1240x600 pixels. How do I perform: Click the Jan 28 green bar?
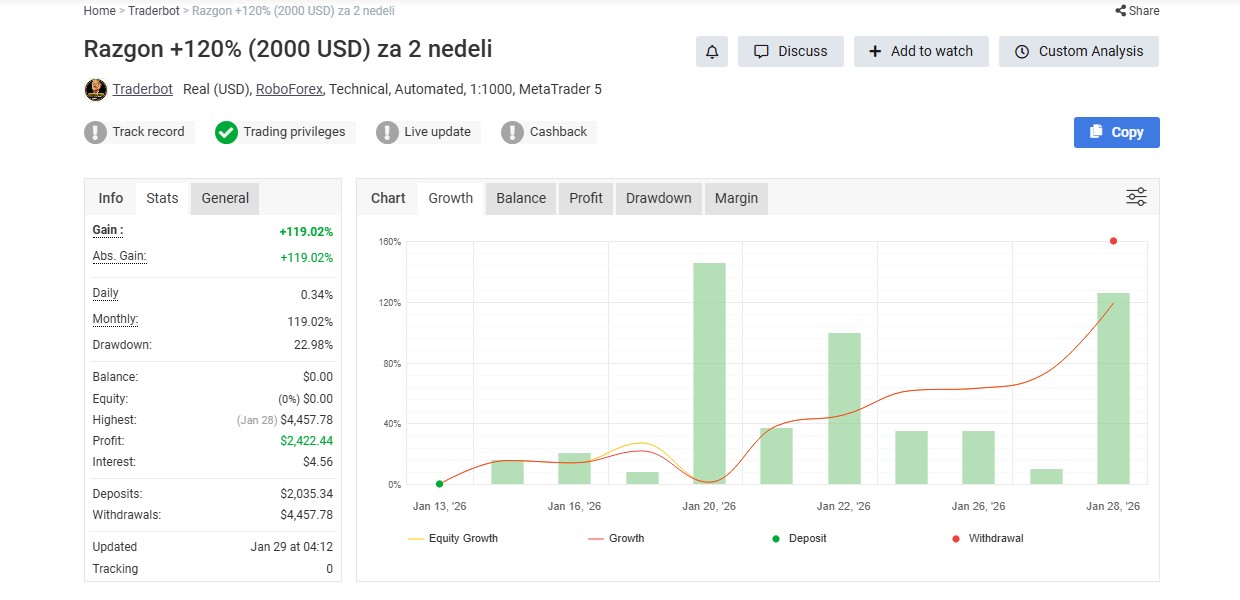click(1113, 388)
